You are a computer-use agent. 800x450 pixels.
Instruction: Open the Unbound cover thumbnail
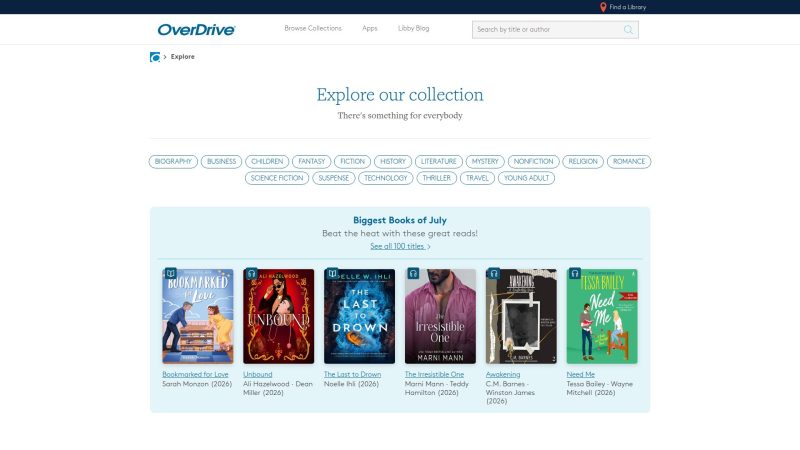(279, 316)
